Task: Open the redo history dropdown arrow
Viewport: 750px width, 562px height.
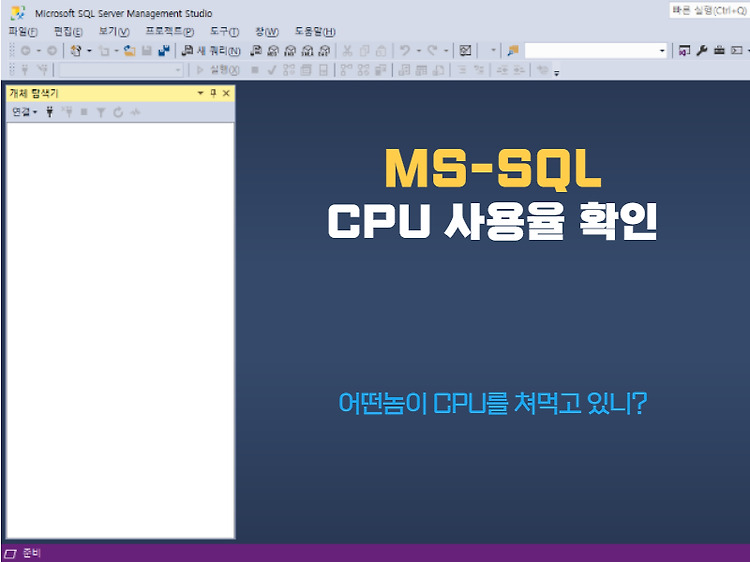Action: pyautogui.click(x=446, y=50)
